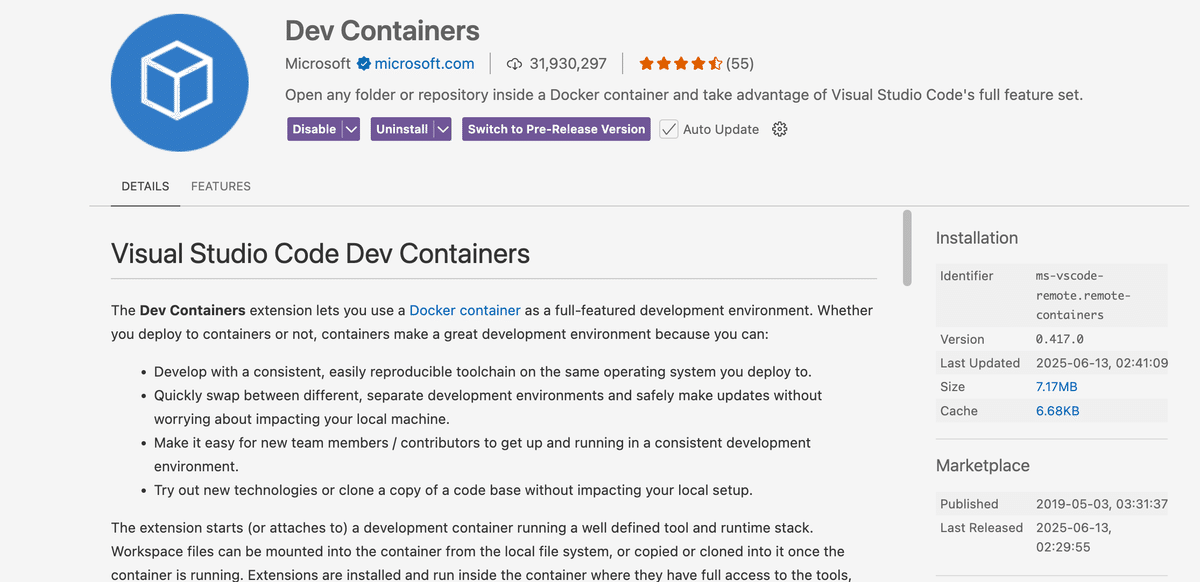
Task: Open the extension settings gear icon
Action: point(779,129)
